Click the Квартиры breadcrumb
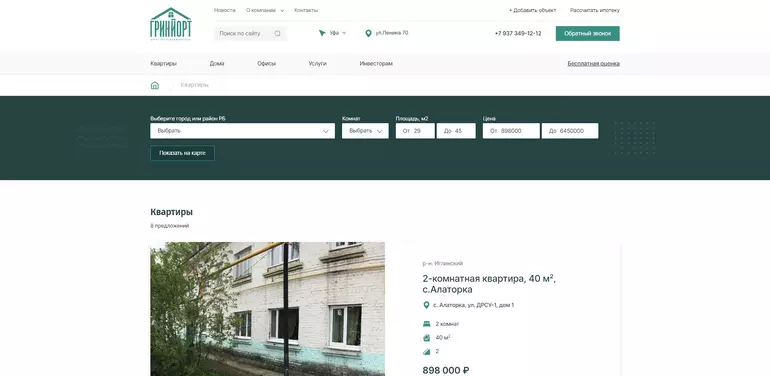This screenshot has width=770, height=376. coord(194,85)
